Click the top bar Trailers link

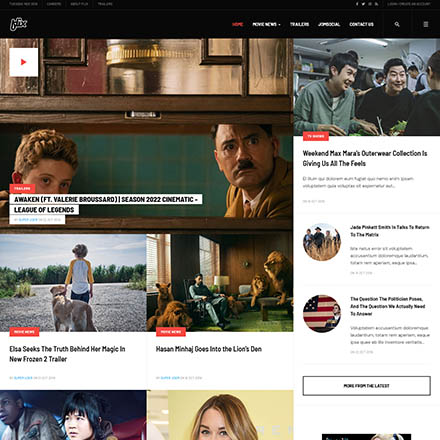tap(105, 4)
